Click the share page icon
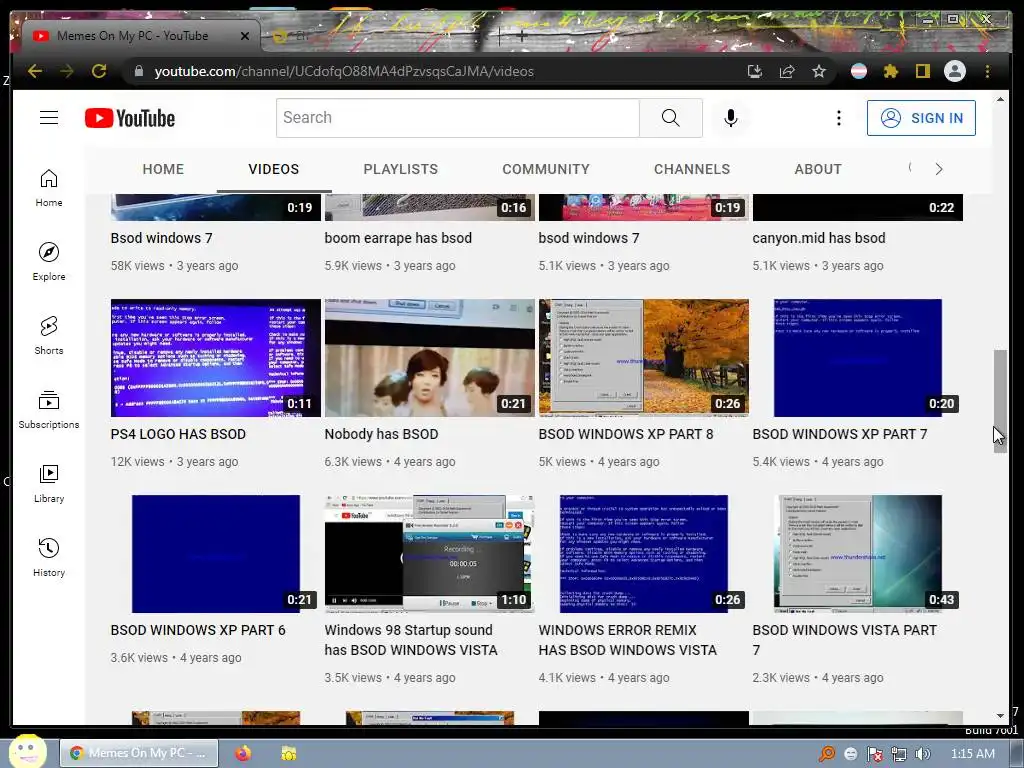The height and width of the screenshot is (768, 1024). (x=787, y=71)
